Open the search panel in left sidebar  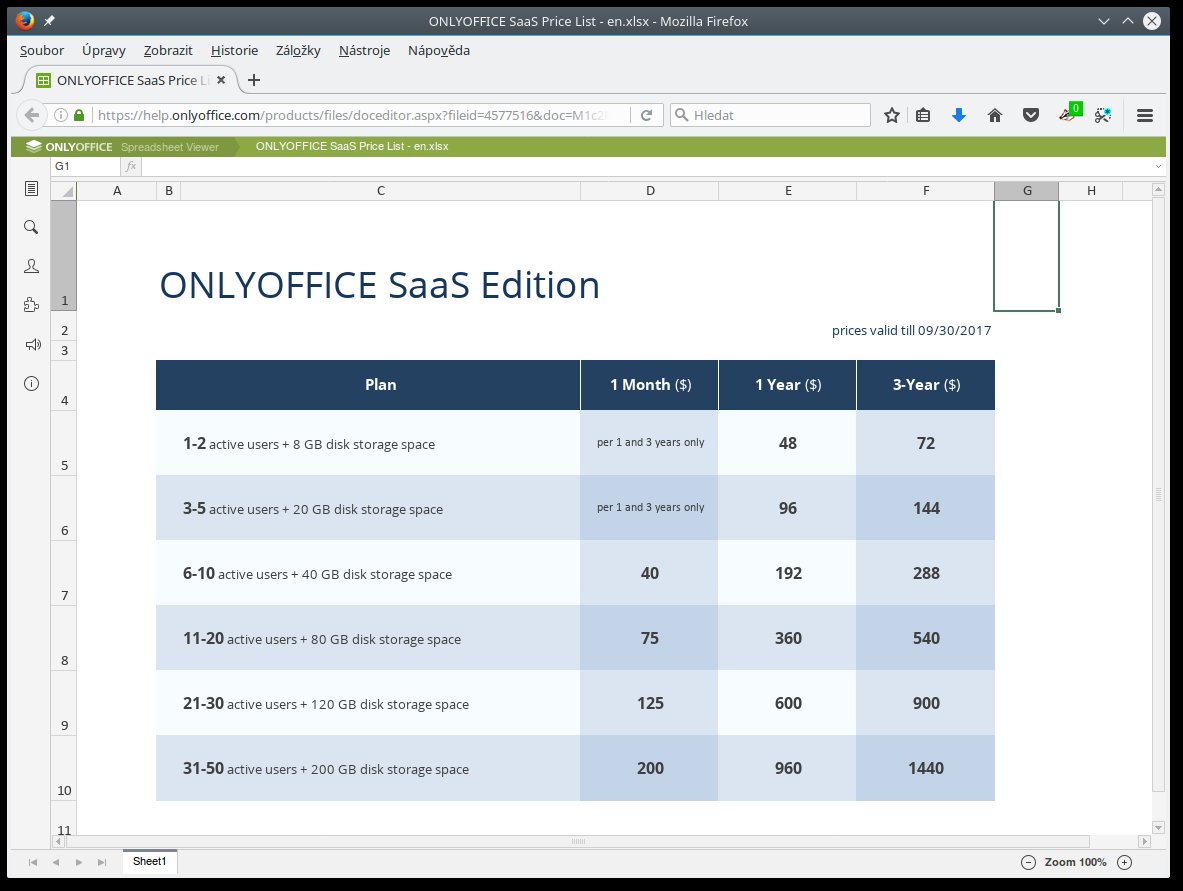tap(31, 227)
